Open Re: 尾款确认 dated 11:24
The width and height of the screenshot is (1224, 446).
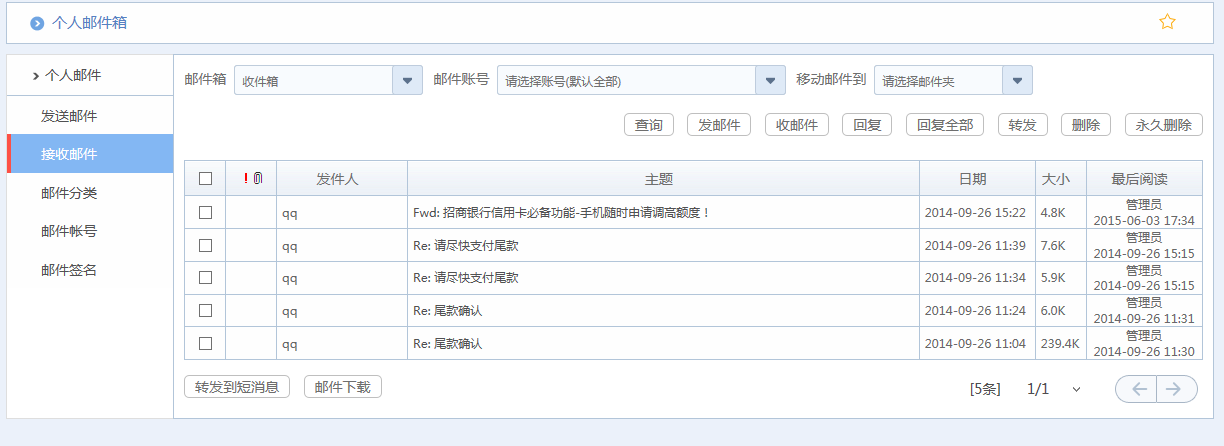(x=447, y=310)
